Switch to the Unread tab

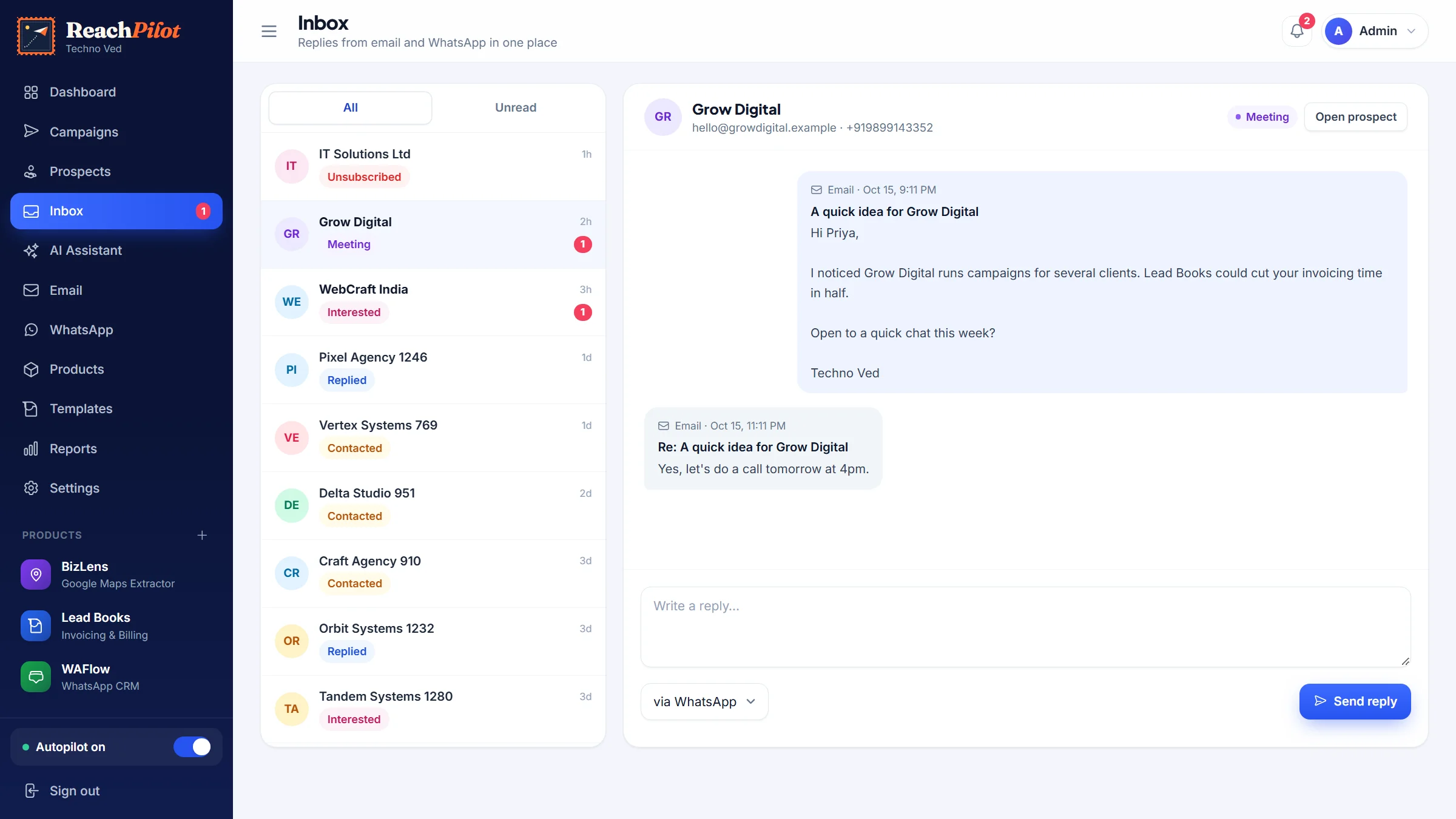click(x=516, y=107)
